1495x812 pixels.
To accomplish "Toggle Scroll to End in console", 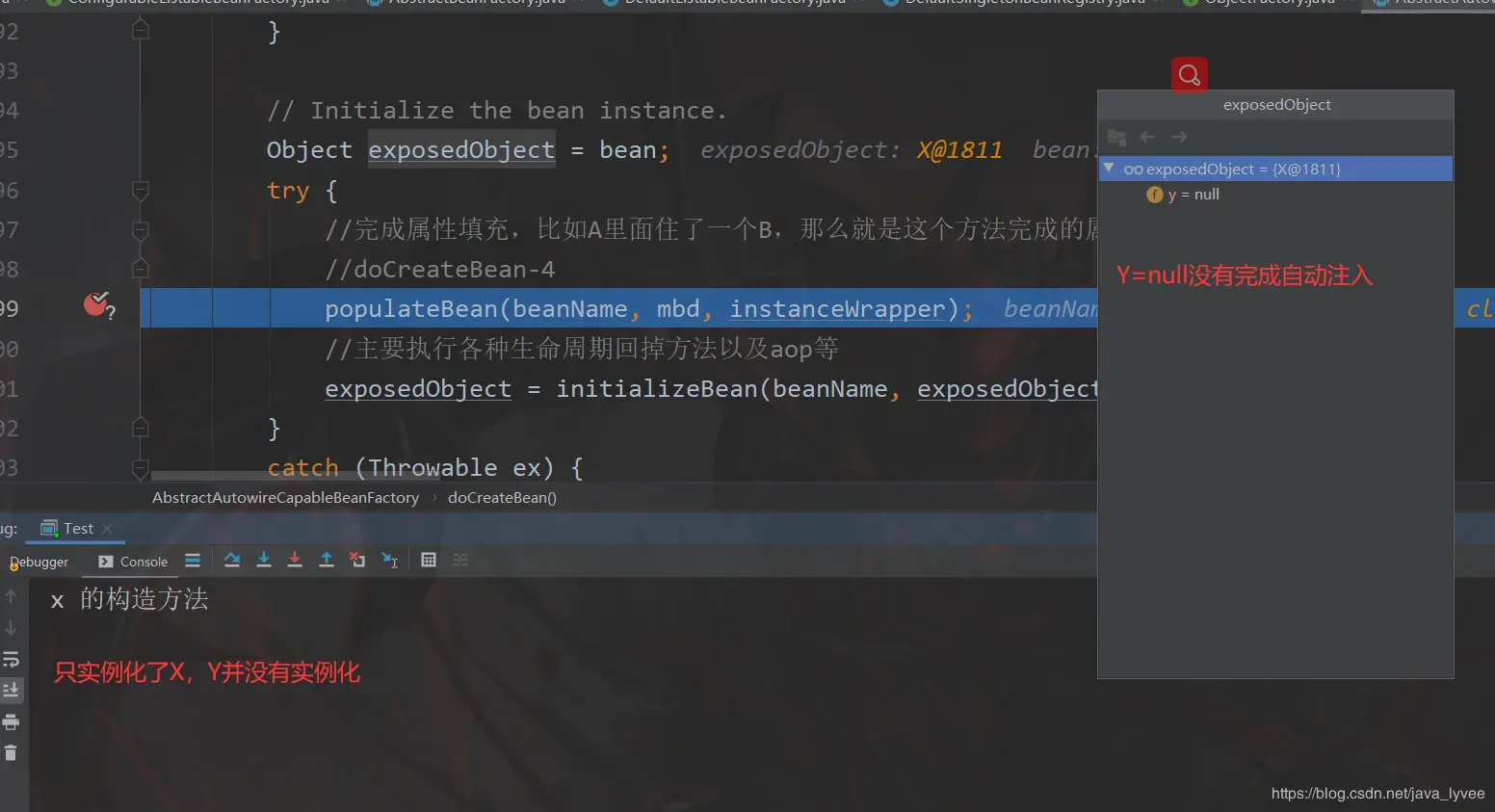I will (x=12, y=690).
